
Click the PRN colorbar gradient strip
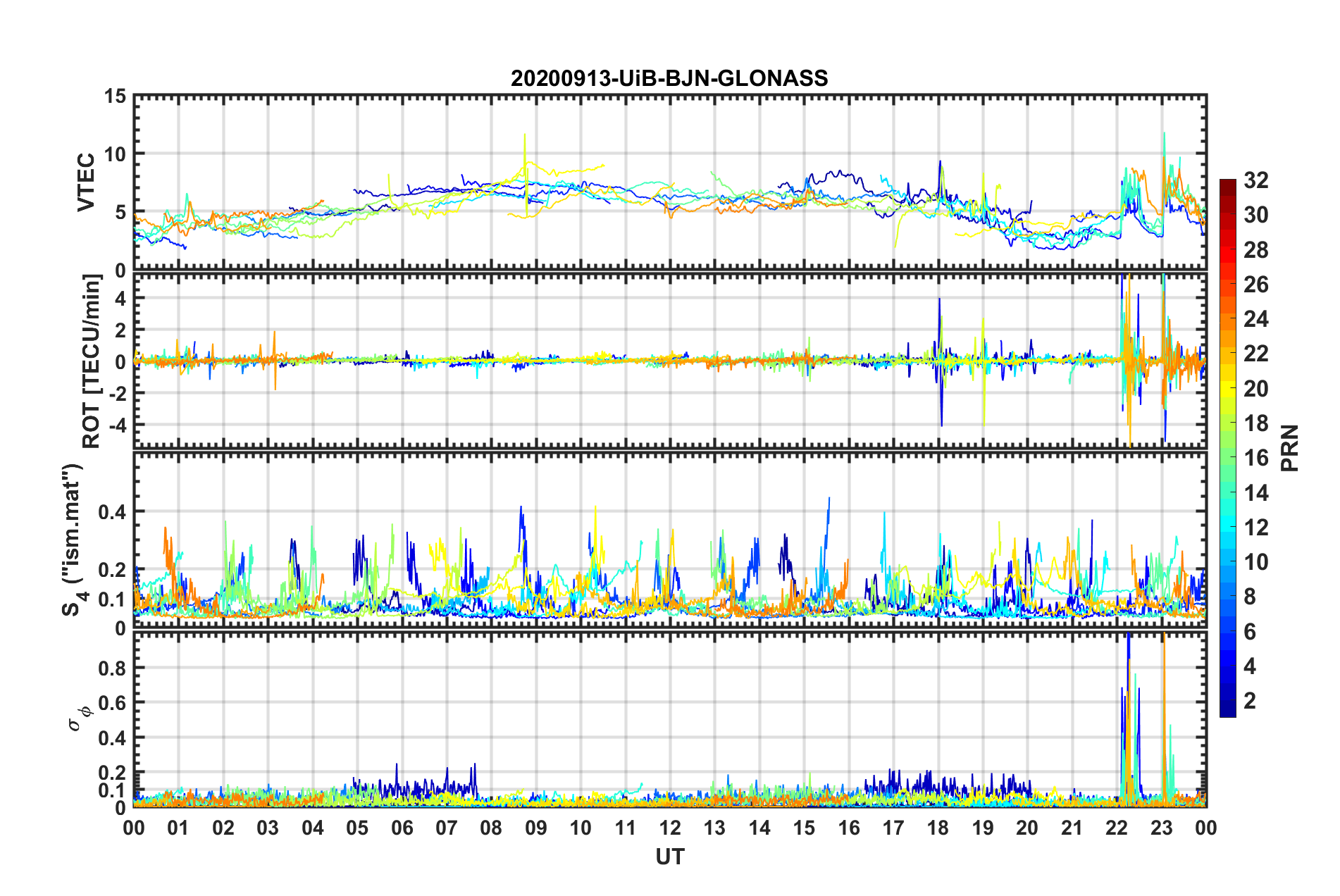point(1228,448)
